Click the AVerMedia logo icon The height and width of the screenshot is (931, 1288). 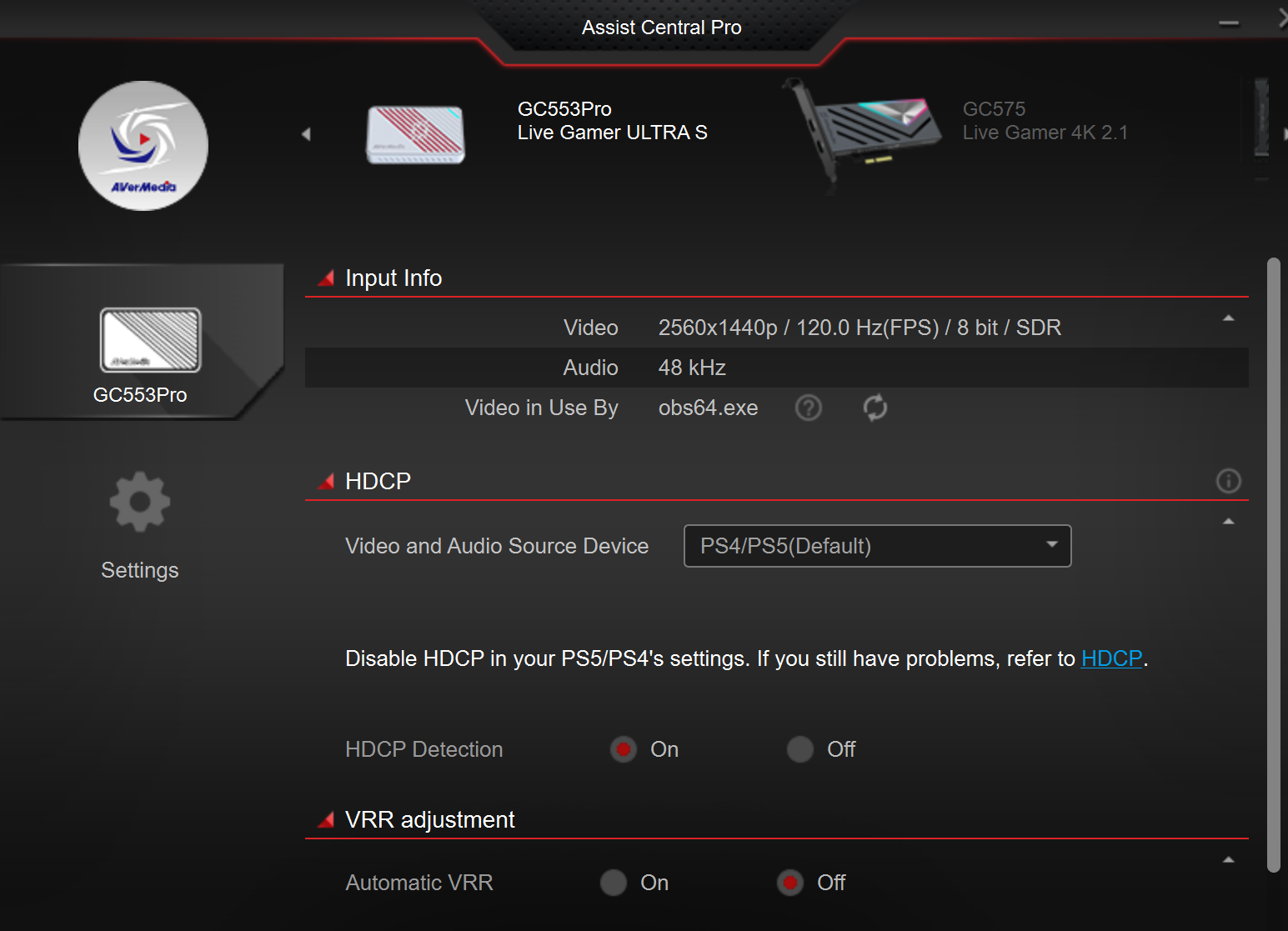(143, 146)
